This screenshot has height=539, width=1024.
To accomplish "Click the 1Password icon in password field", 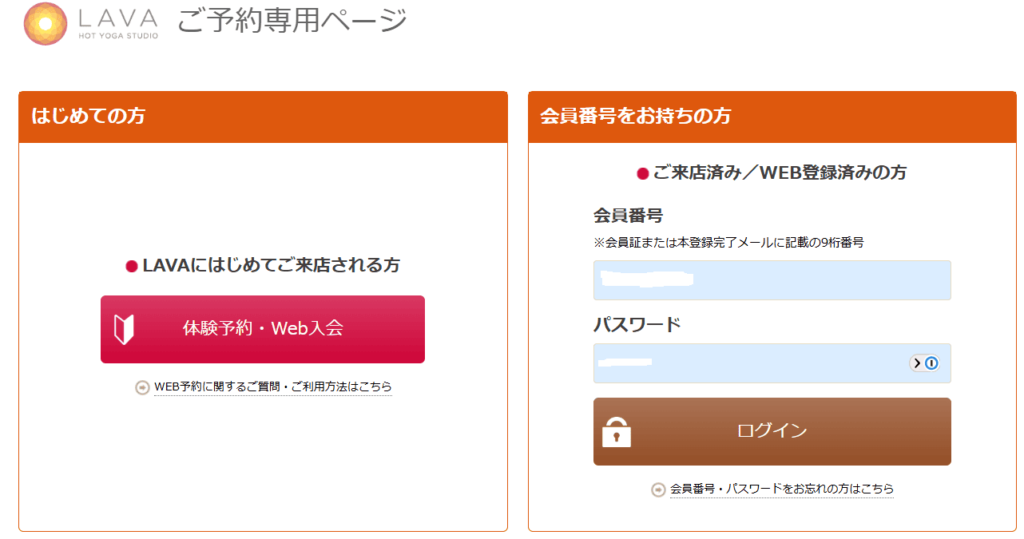I will (932, 363).
